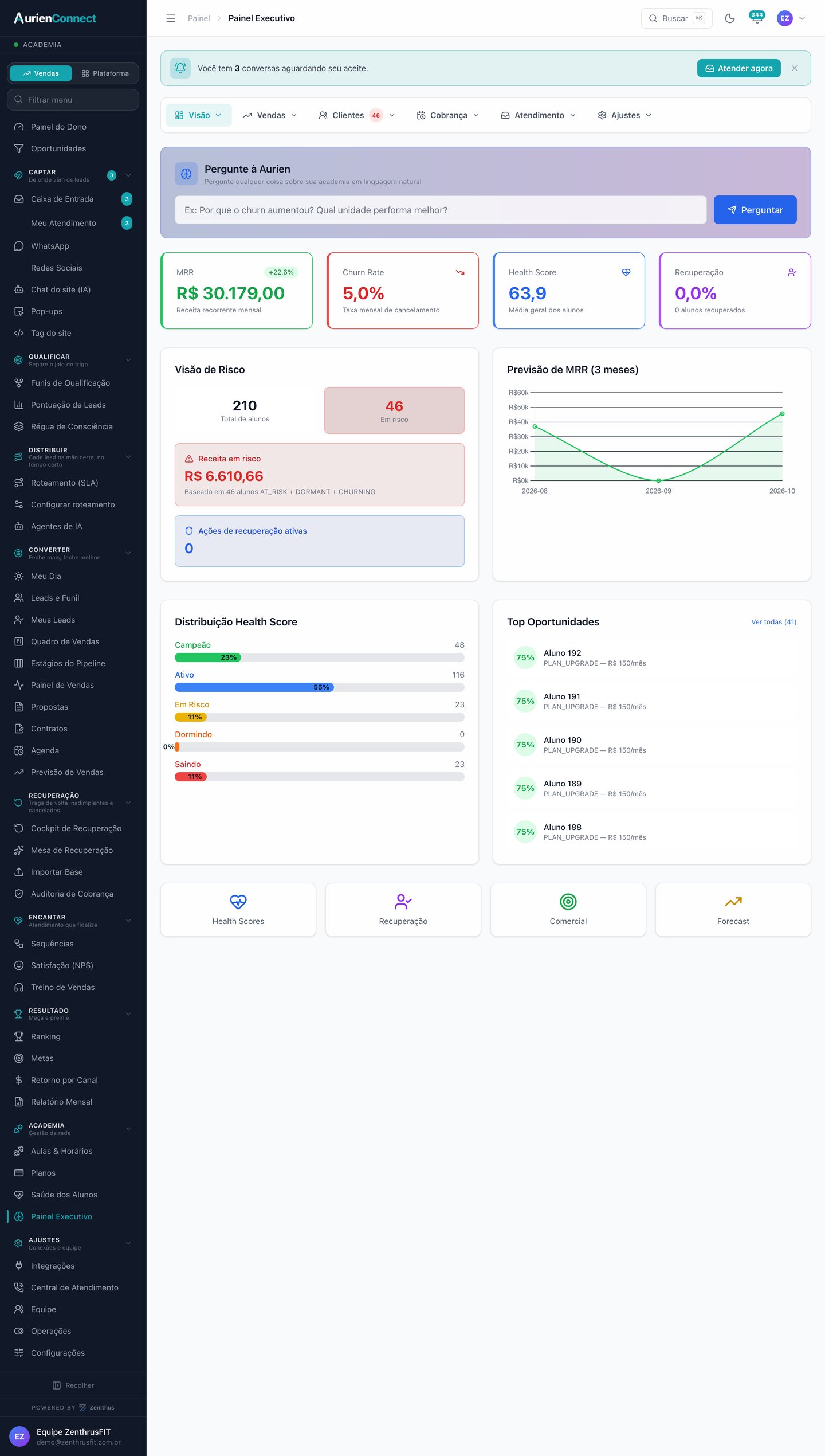Open the Recuperação shortcut card
This screenshot has width=825, height=1456.
[x=403, y=910]
